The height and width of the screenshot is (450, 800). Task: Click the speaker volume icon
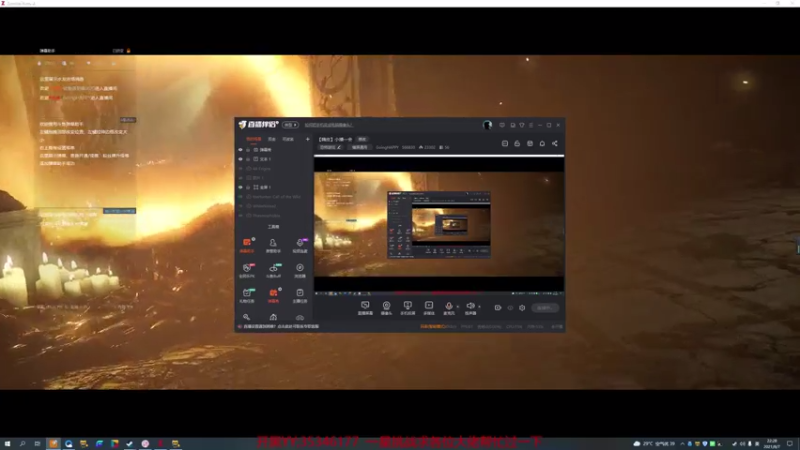470,308
